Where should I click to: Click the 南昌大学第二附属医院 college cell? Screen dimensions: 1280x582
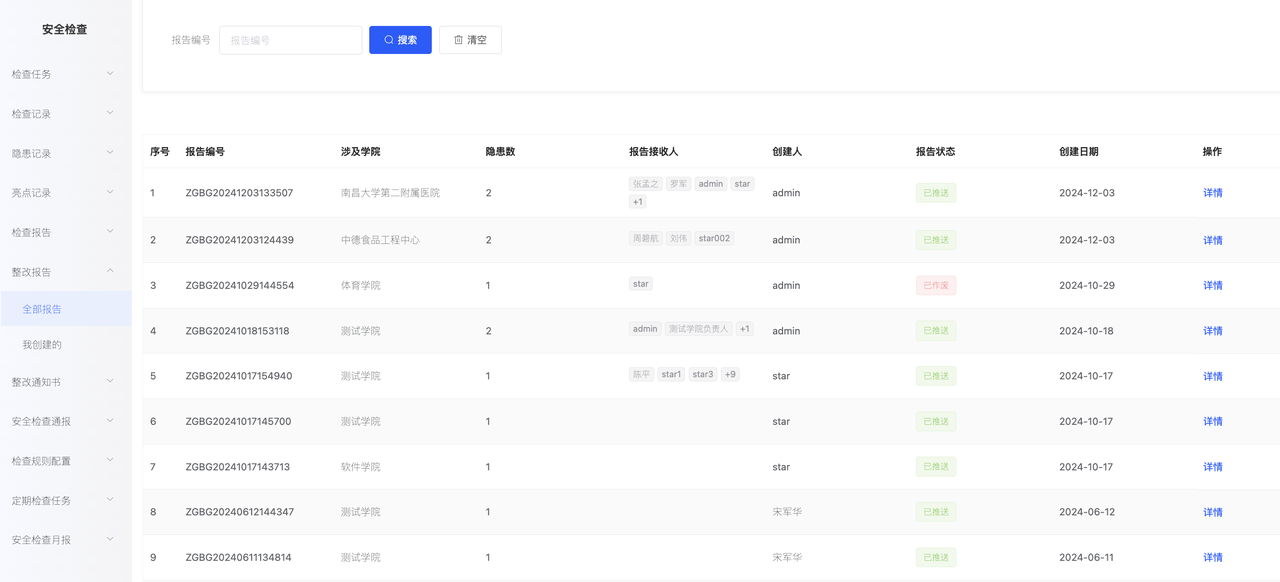390,193
